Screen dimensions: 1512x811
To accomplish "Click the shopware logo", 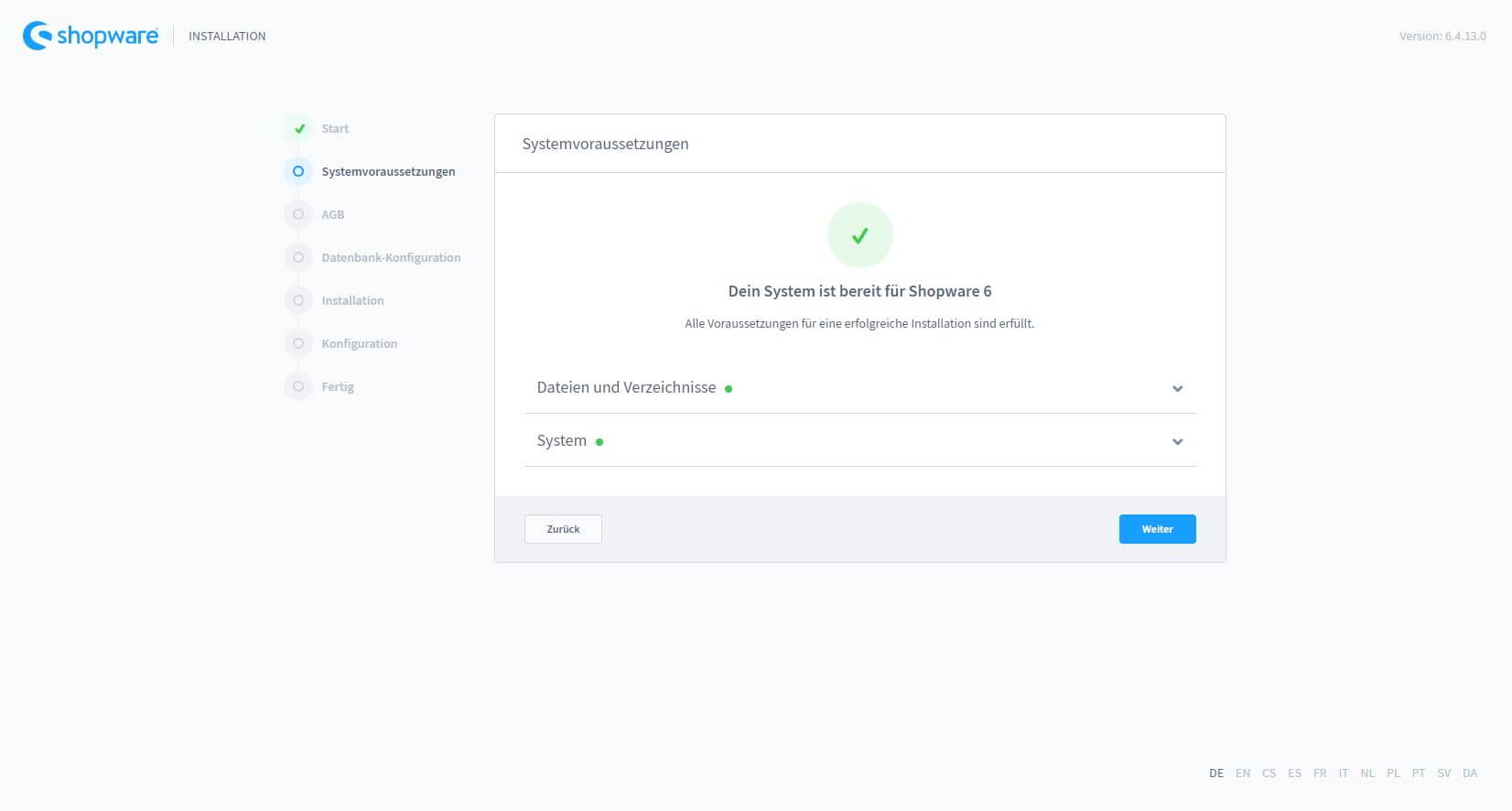I will tap(90, 36).
